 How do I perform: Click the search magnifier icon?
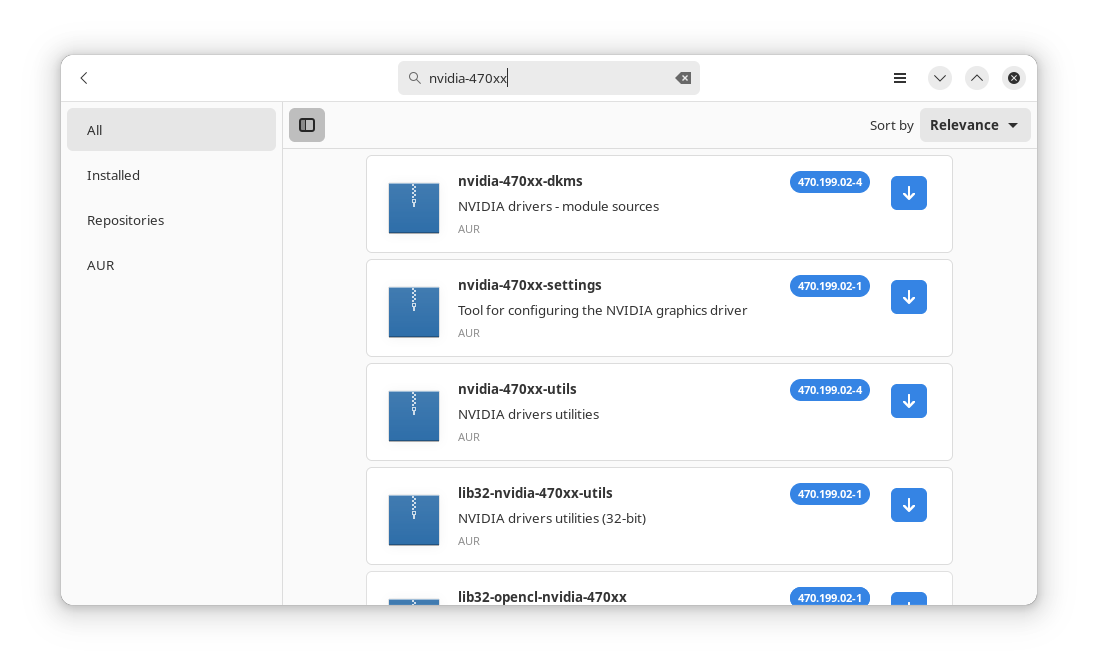pyautogui.click(x=415, y=78)
